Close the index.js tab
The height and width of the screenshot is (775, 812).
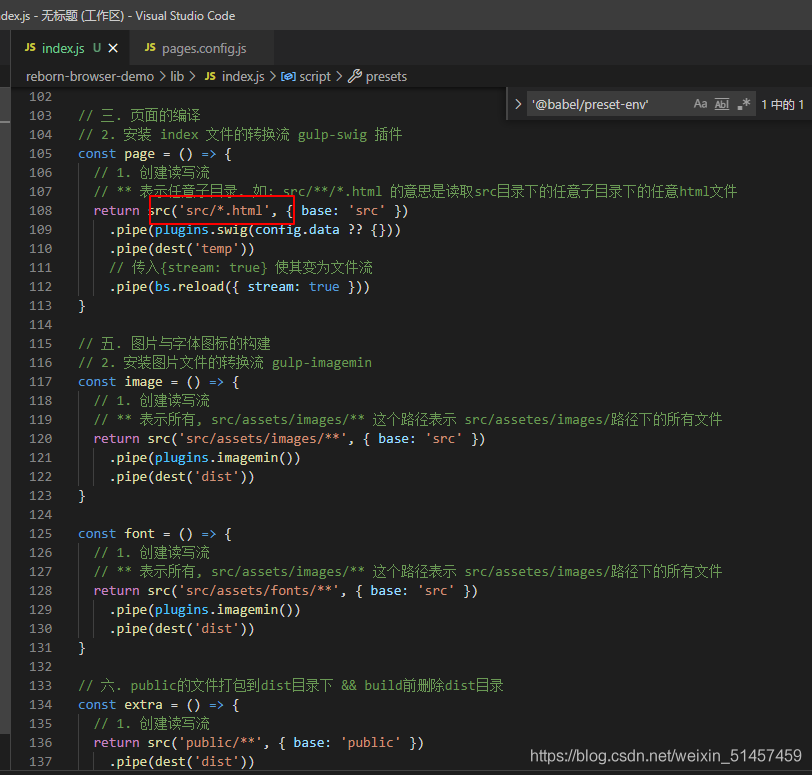coord(113,48)
